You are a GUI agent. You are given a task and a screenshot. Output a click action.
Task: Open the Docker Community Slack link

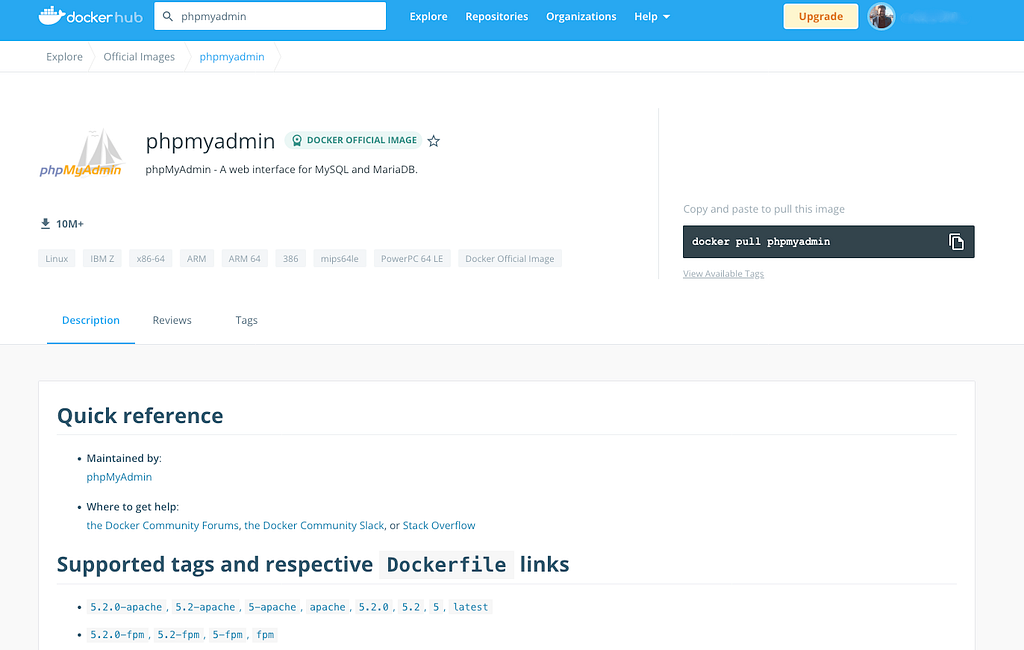click(314, 525)
